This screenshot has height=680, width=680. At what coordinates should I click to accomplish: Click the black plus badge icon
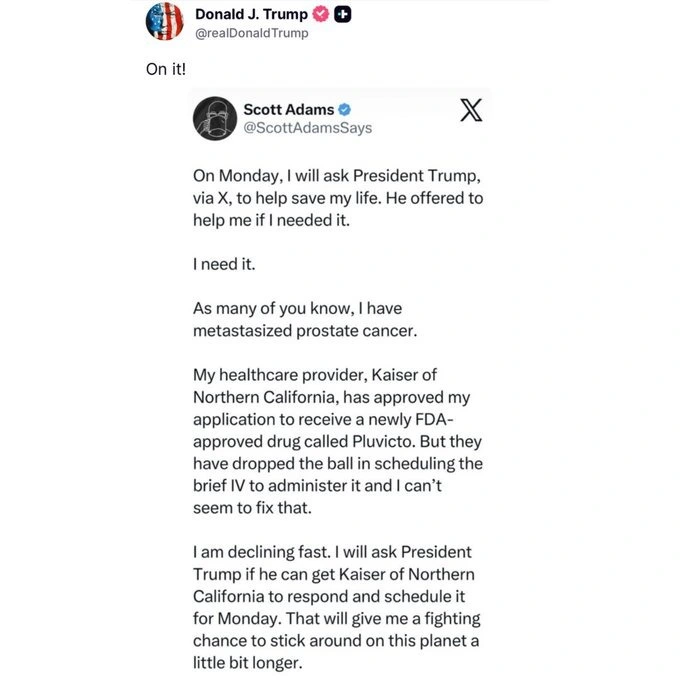click(342, 15)
